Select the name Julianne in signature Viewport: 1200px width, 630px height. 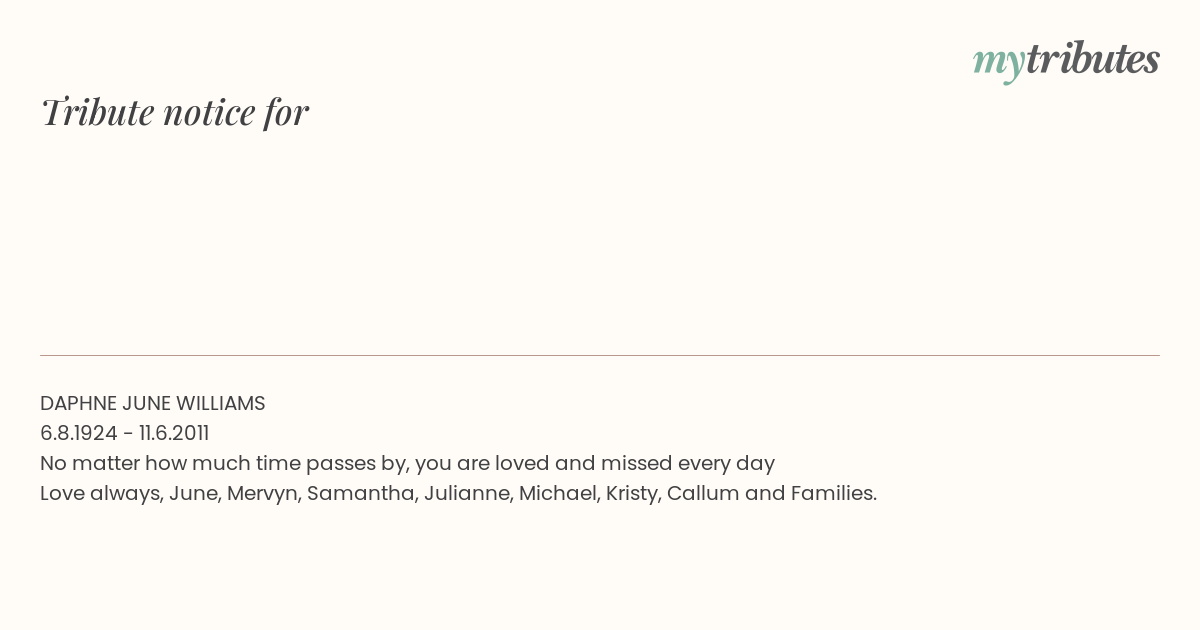tap(466, 493)
